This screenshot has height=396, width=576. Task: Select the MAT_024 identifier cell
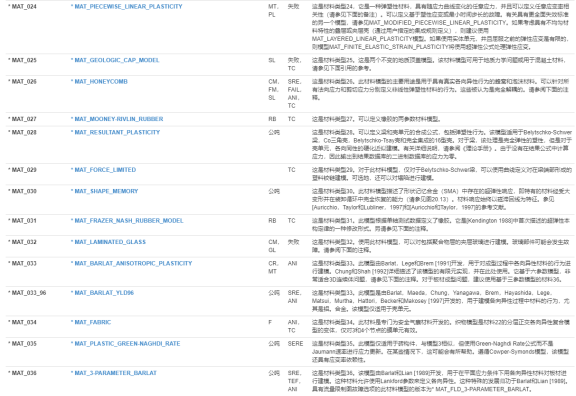click(22, 7)
